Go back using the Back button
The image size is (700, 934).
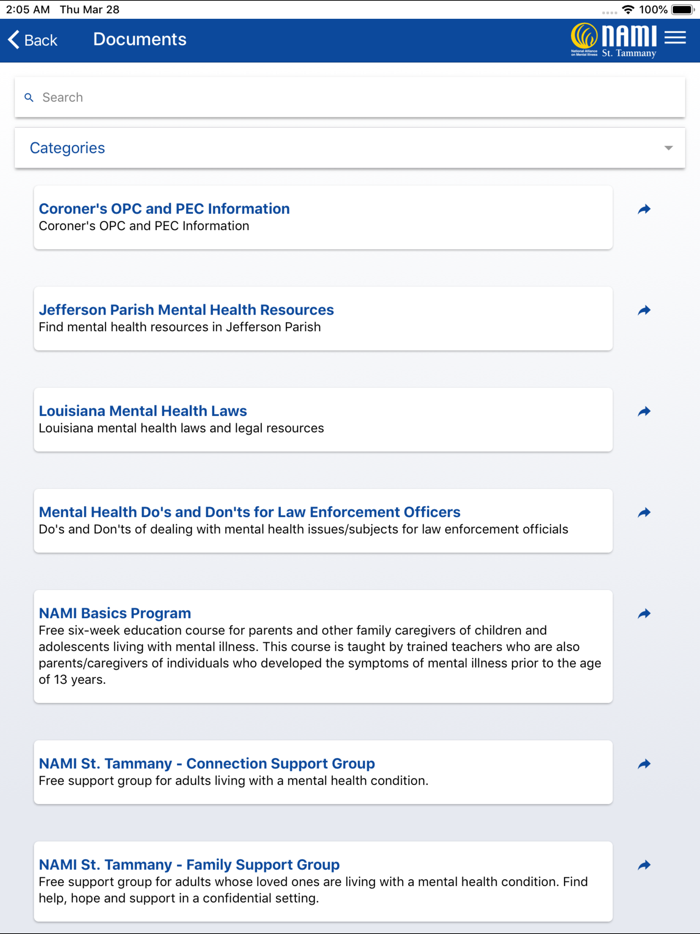pyautogui.click(x=33, y=40)
